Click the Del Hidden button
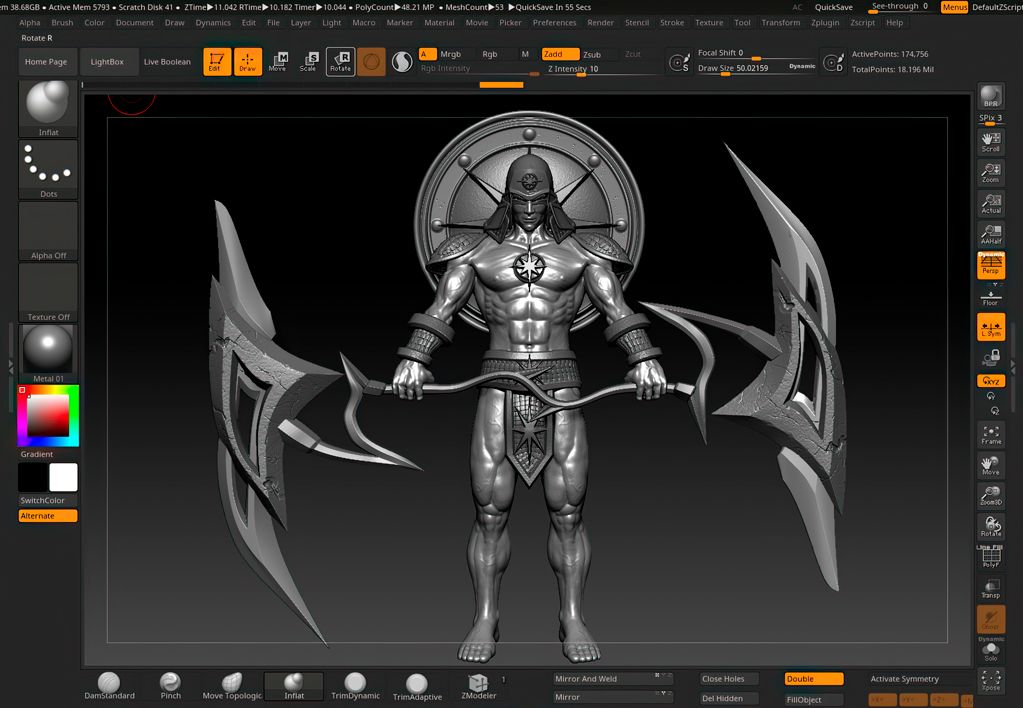Image resolution: width=1023 pixels, height=708 pixels. tap(729, 698)
